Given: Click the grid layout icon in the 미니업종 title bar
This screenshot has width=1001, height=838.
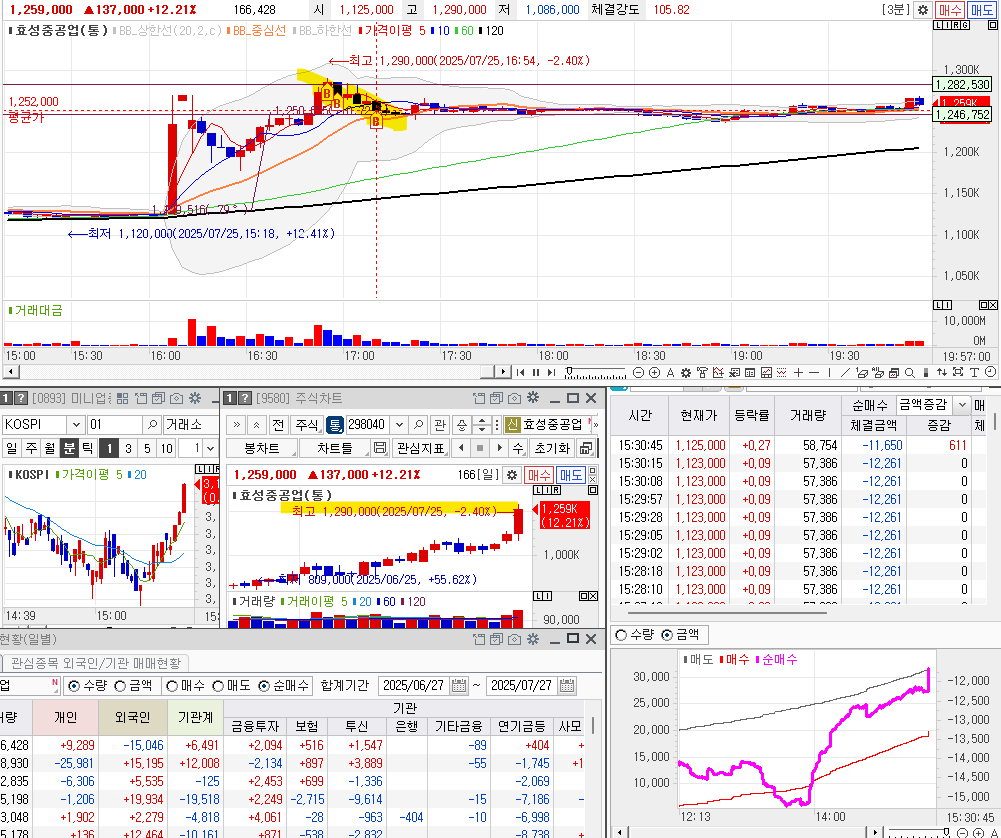Looking at the screenshot, I should 123,398.
